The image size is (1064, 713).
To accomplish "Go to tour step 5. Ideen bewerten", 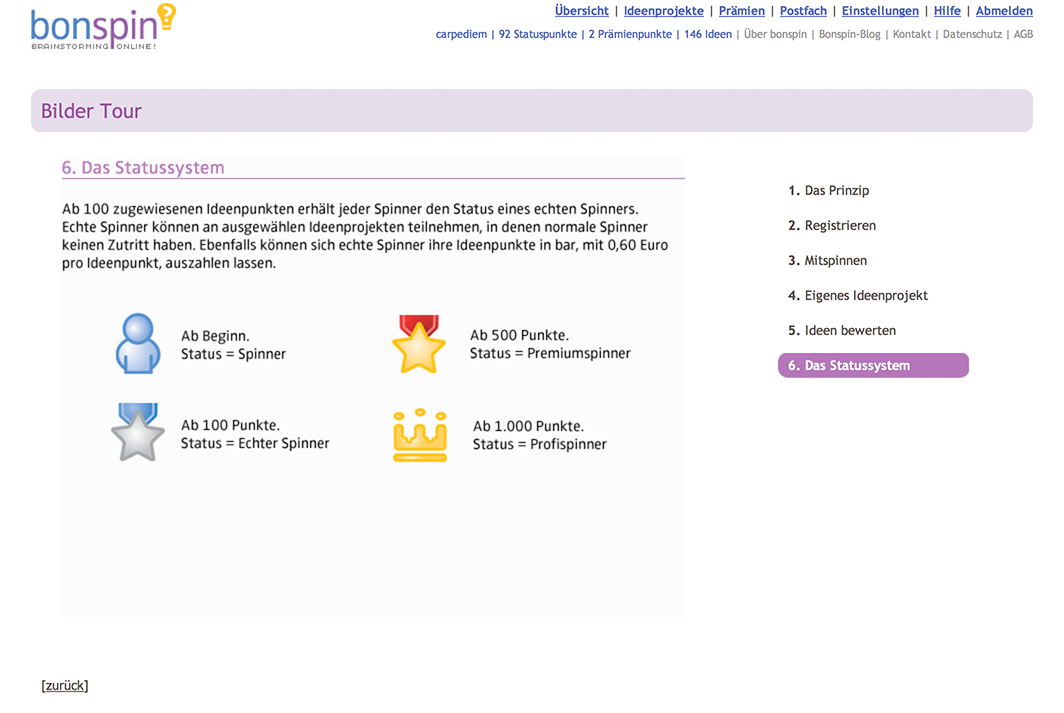I will click(x=841, y=331).
